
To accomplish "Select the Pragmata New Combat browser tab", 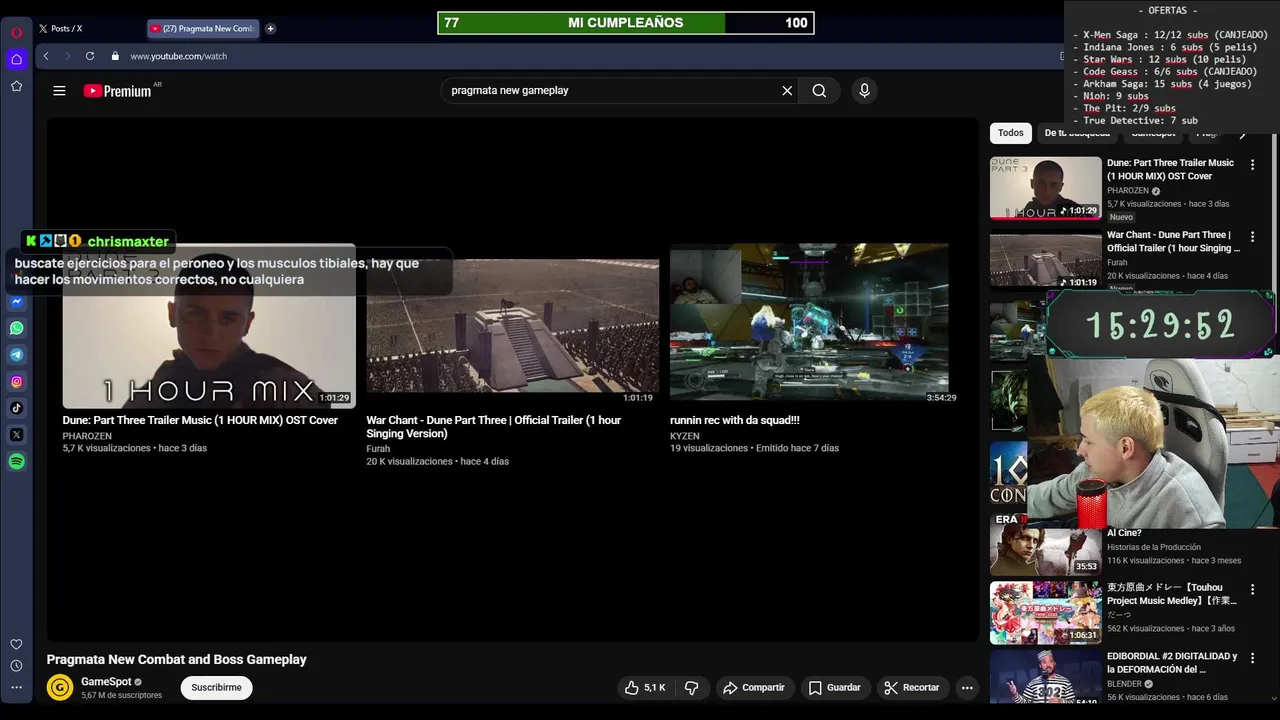I will 203,29.
